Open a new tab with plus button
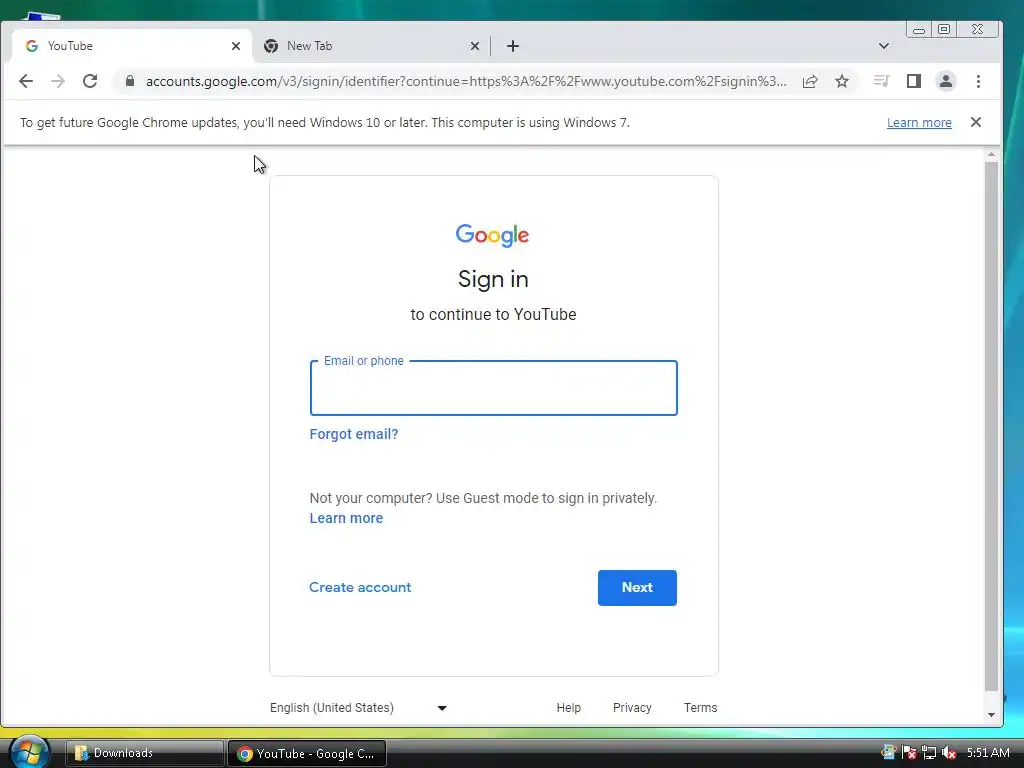The width and height of the screenshot is (1024, 768). 513,46
